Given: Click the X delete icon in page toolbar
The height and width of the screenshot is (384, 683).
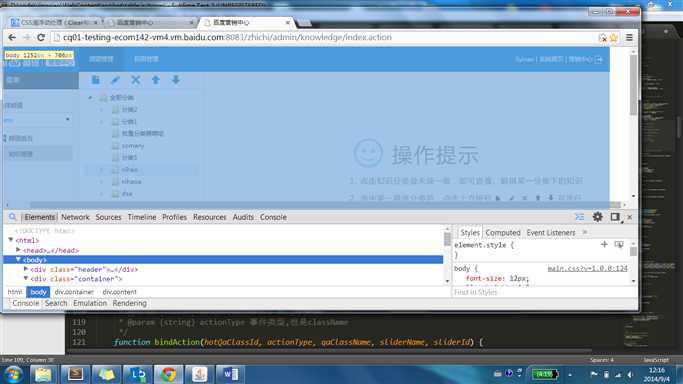Looking at the screenshot, I should click(135, 80).
